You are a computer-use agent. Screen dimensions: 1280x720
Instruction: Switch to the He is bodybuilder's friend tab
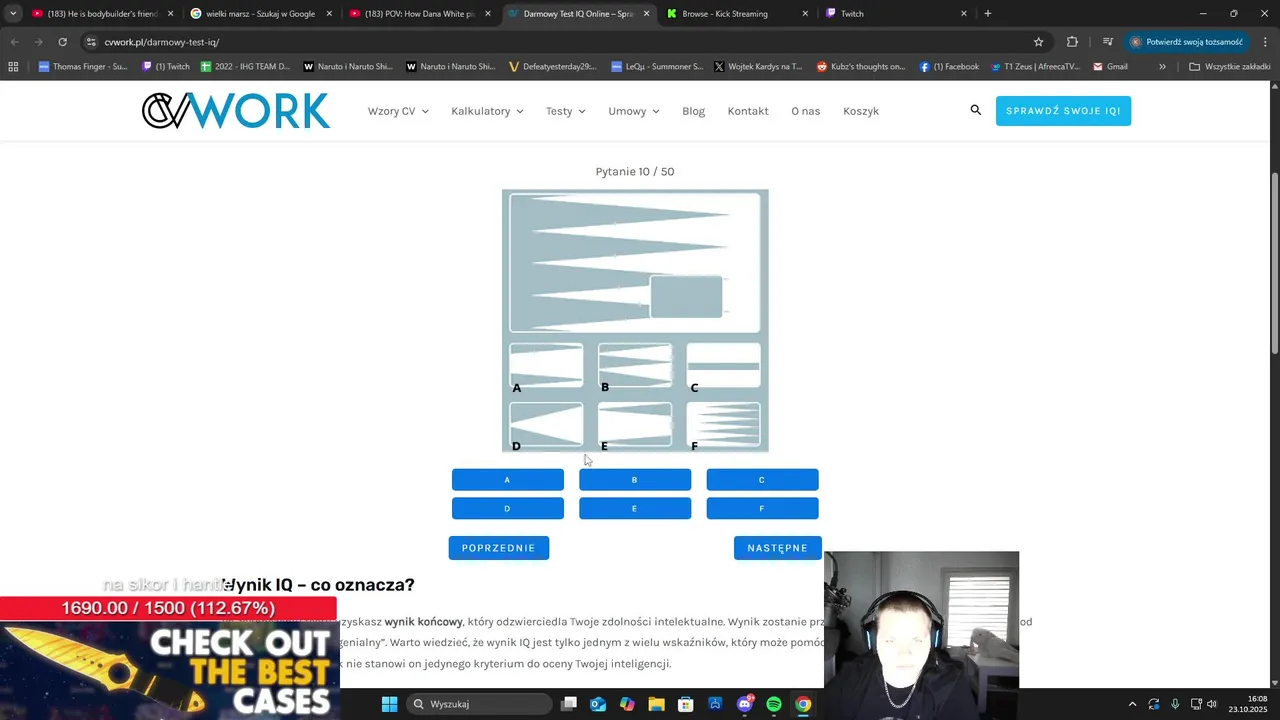(x=102, y=13)
